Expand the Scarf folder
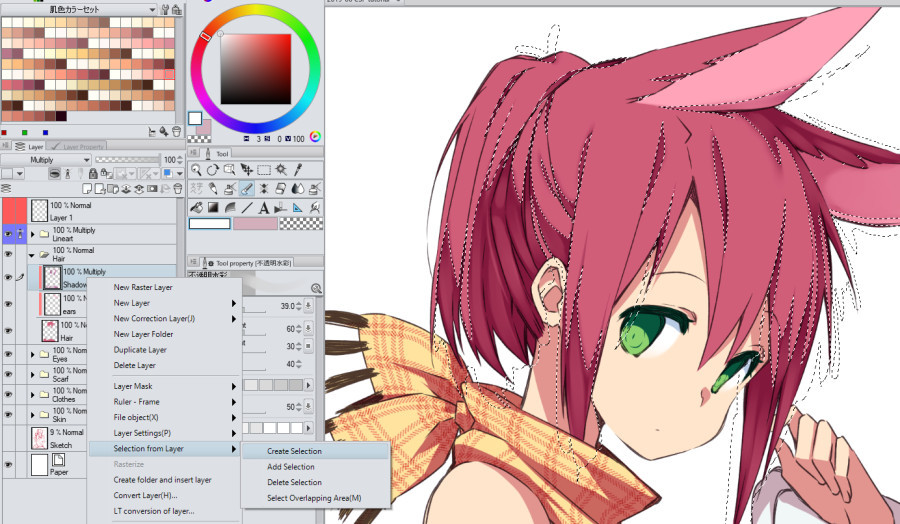The width and height of the screenshot is (900, 524). 33,374
